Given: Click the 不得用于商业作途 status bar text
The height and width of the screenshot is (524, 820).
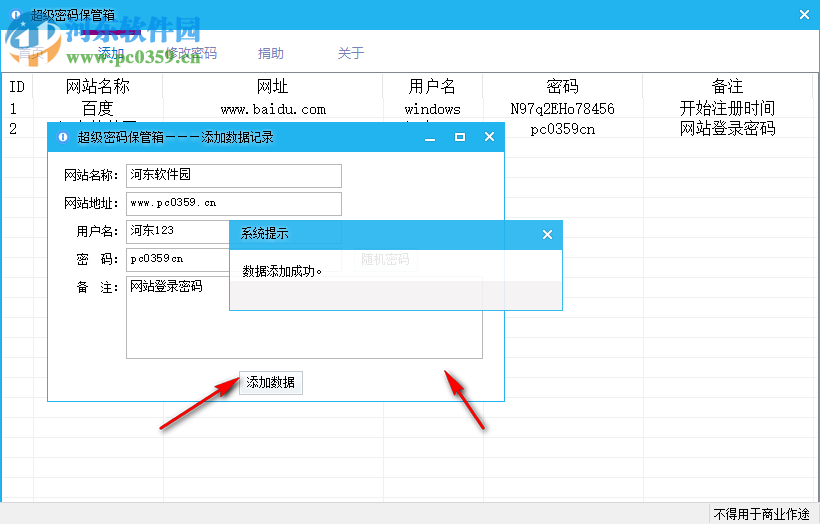Looking at the screenshot, I should point(761,515).
